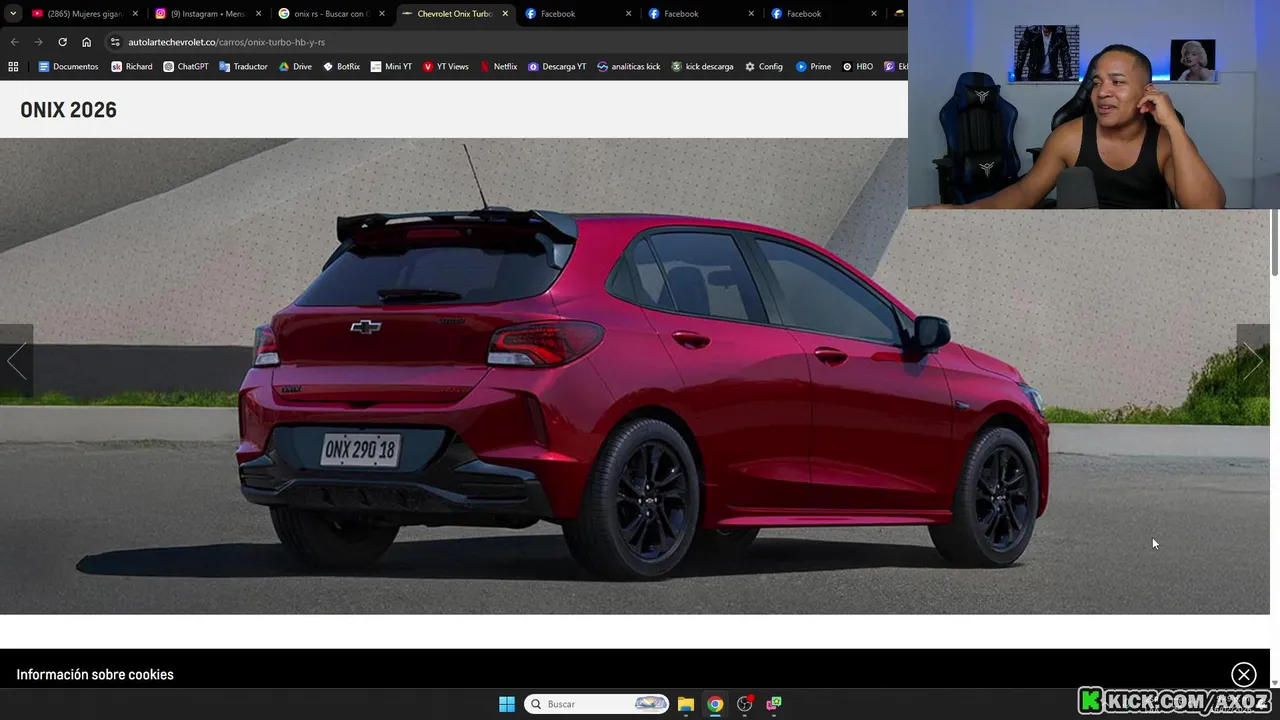Open Google Chrome from the taskbar
1280x720 pixels.
pos(715,704)
